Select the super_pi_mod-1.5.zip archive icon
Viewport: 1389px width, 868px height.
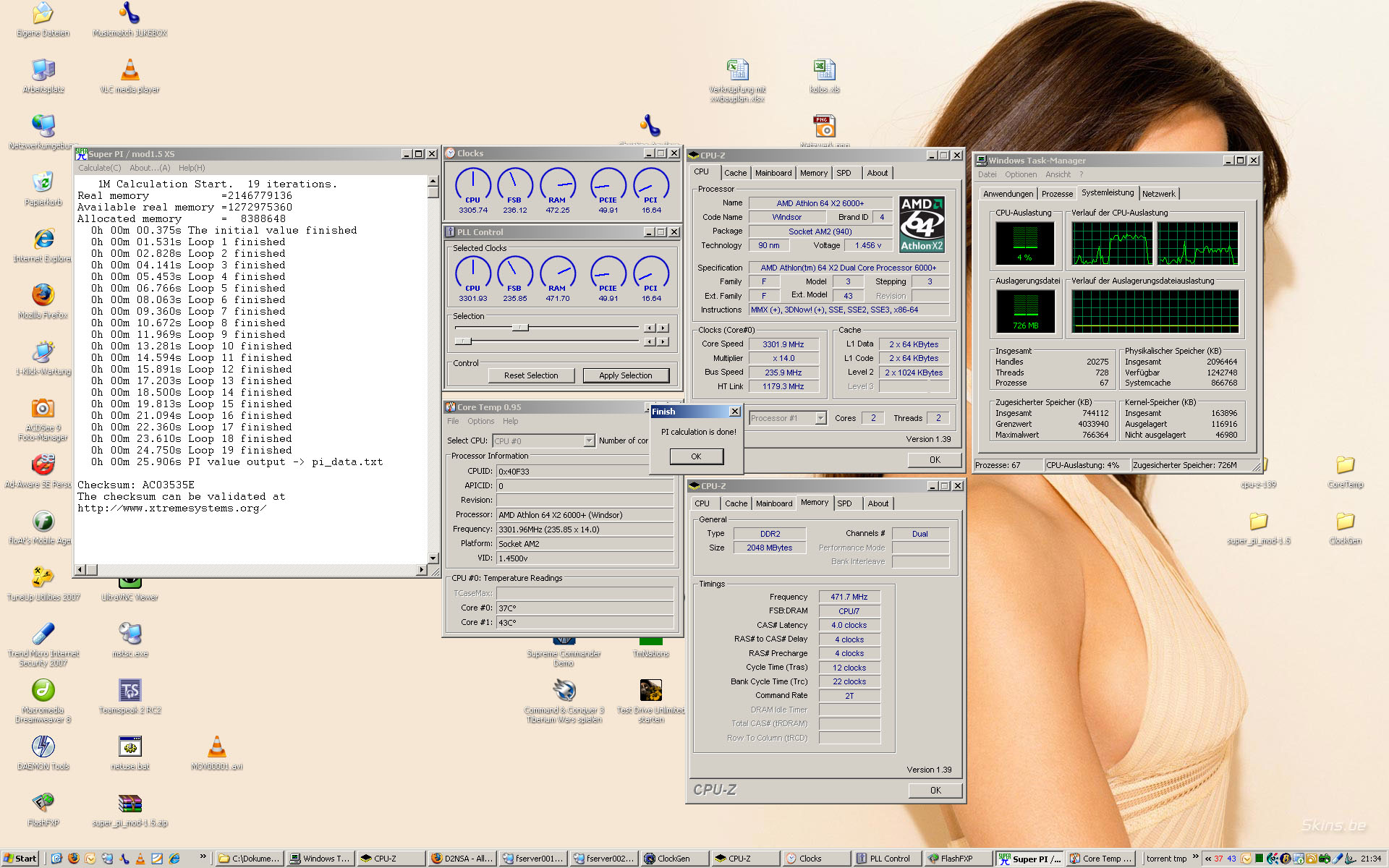129,809
